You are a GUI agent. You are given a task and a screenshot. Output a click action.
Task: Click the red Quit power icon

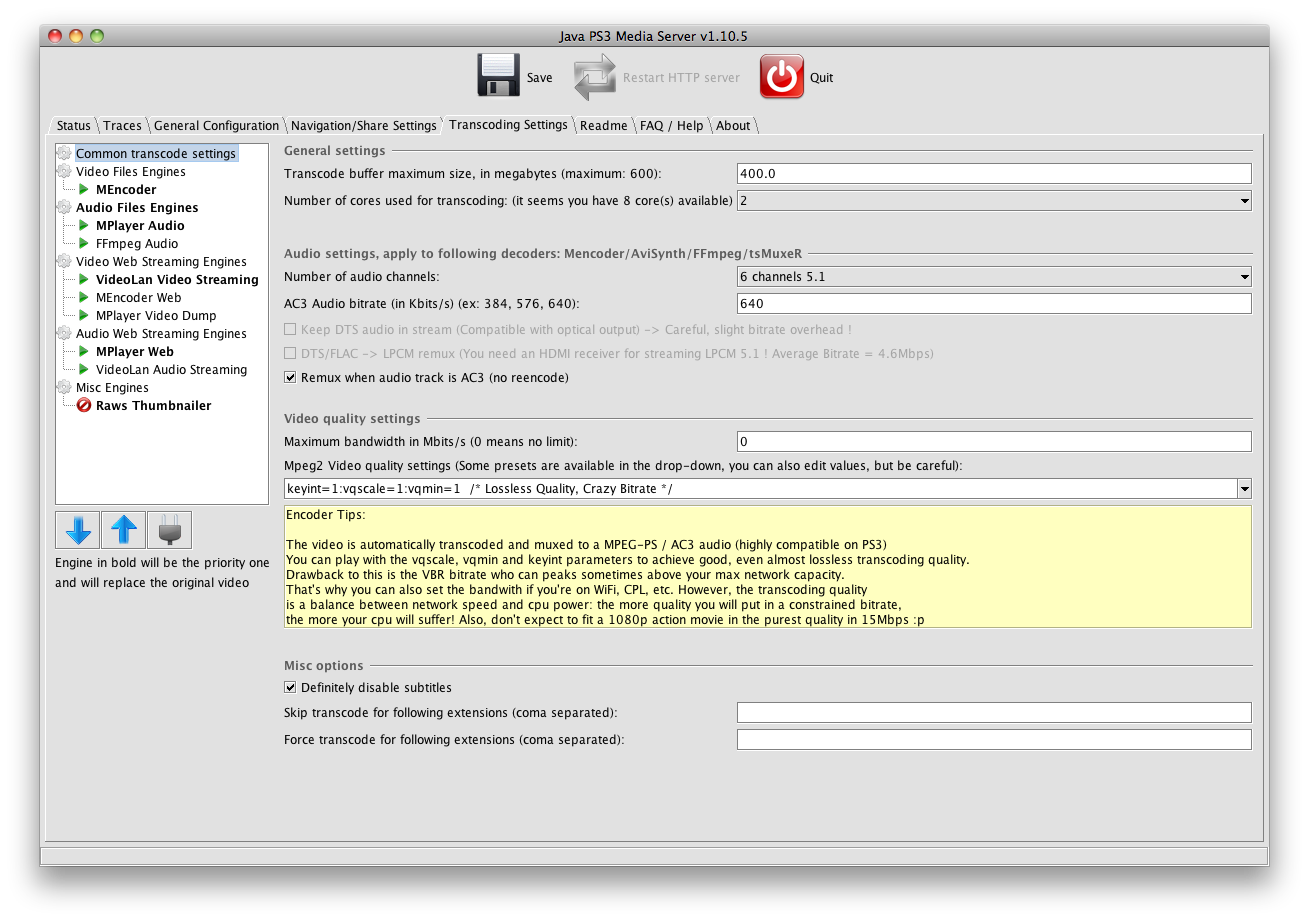click(782, 77)
